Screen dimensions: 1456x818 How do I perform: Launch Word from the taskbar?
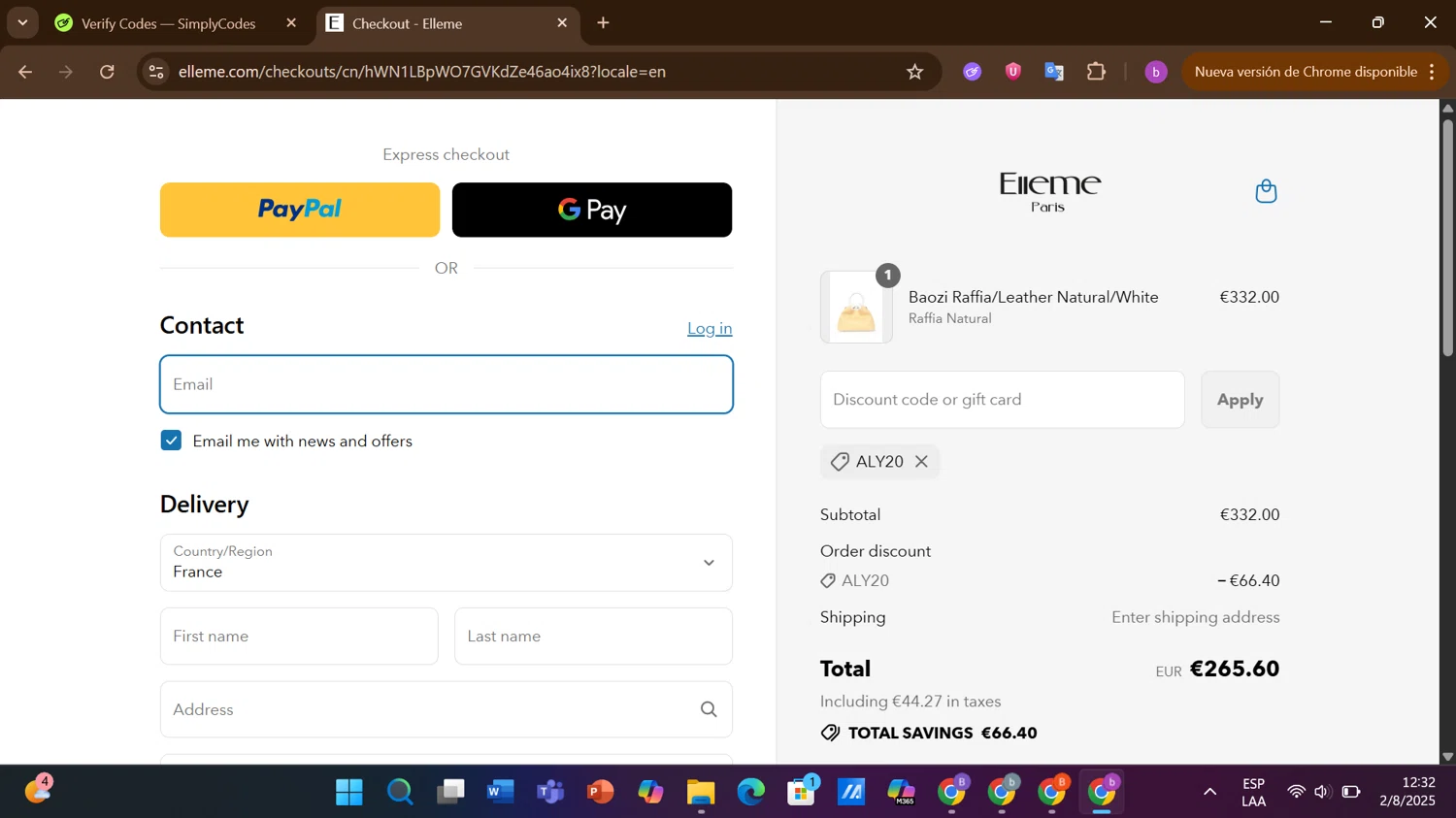[500, 793]
